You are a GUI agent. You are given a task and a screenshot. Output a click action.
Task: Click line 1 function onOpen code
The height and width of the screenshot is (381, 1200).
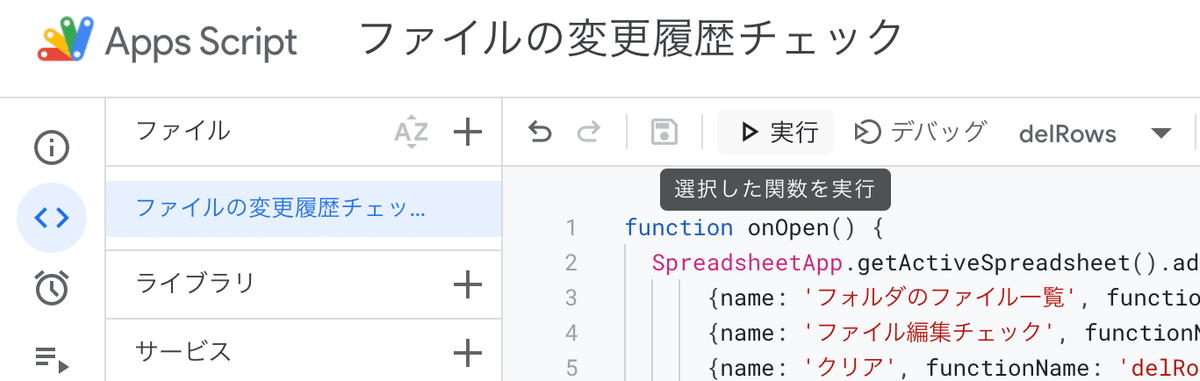pos(753,228)
